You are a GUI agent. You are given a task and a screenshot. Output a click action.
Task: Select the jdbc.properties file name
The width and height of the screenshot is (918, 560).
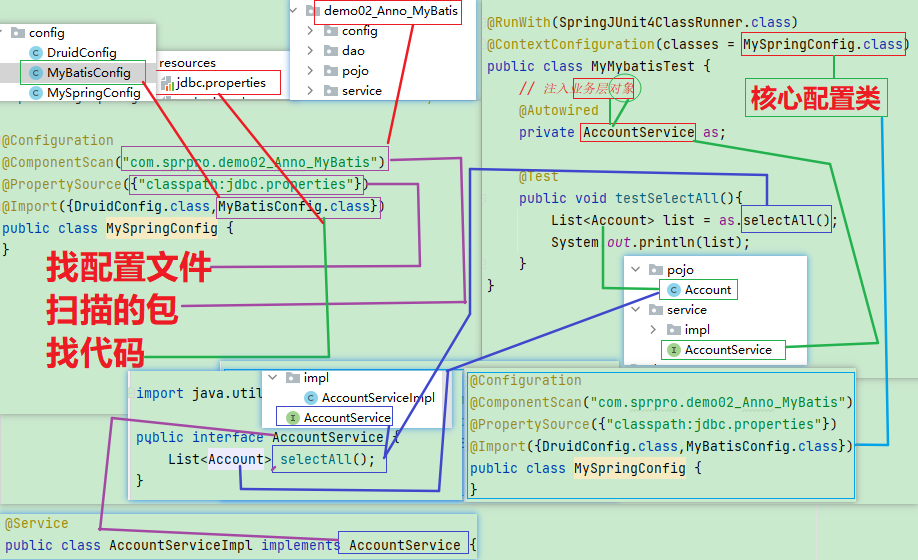pos(221,83)
